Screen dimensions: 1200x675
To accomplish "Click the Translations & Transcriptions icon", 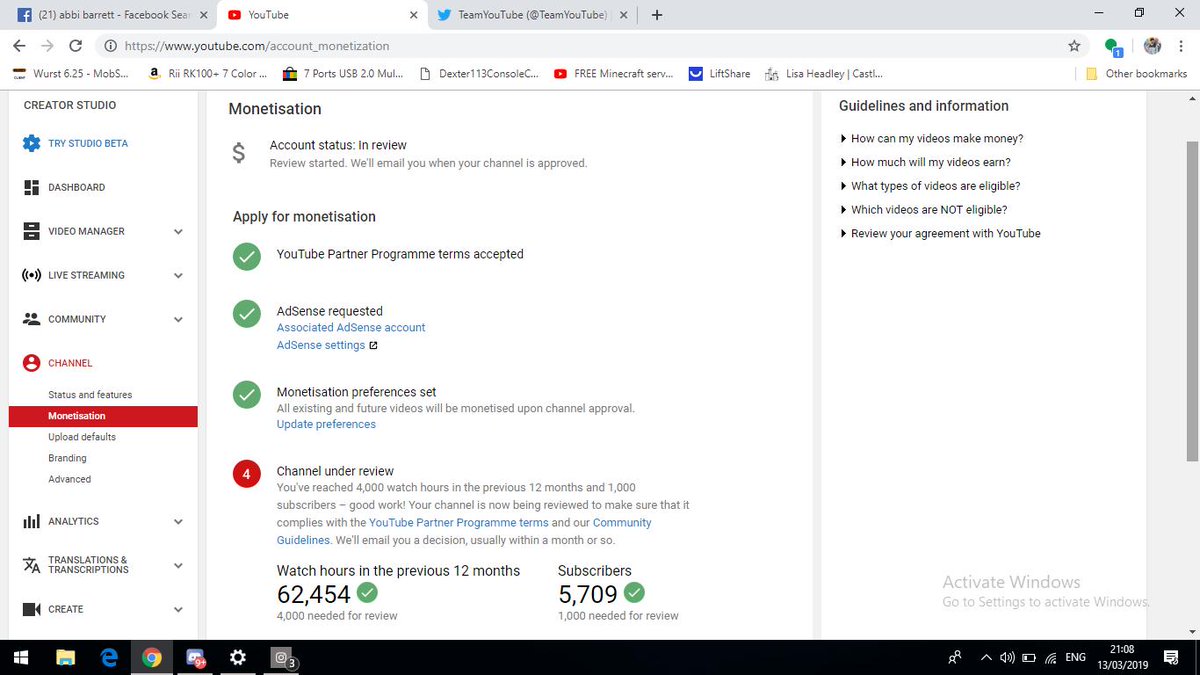I will point(31,565).
